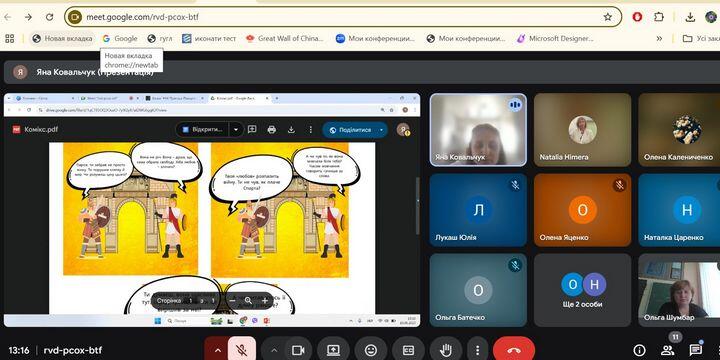Toggle the camera on or off
Screen dimensions: 720x360
298,351
